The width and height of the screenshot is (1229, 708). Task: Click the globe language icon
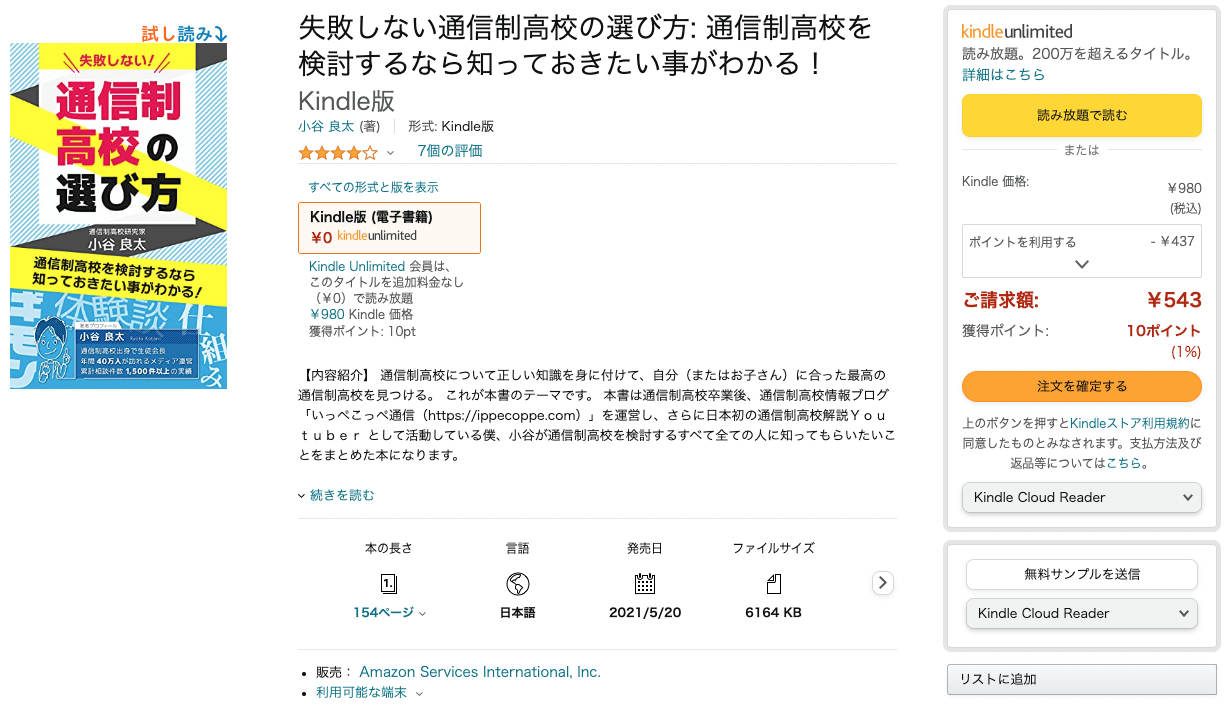[x=517, y=584]
